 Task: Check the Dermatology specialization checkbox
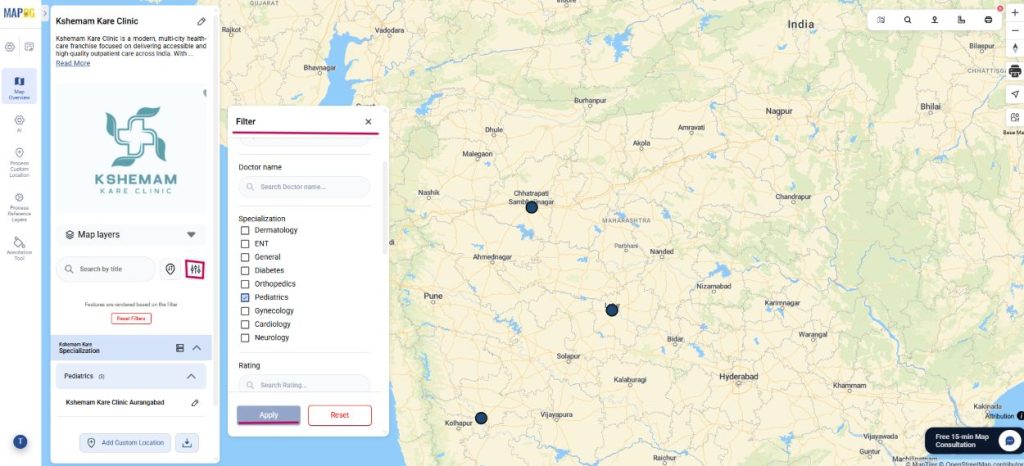(245, 230)
